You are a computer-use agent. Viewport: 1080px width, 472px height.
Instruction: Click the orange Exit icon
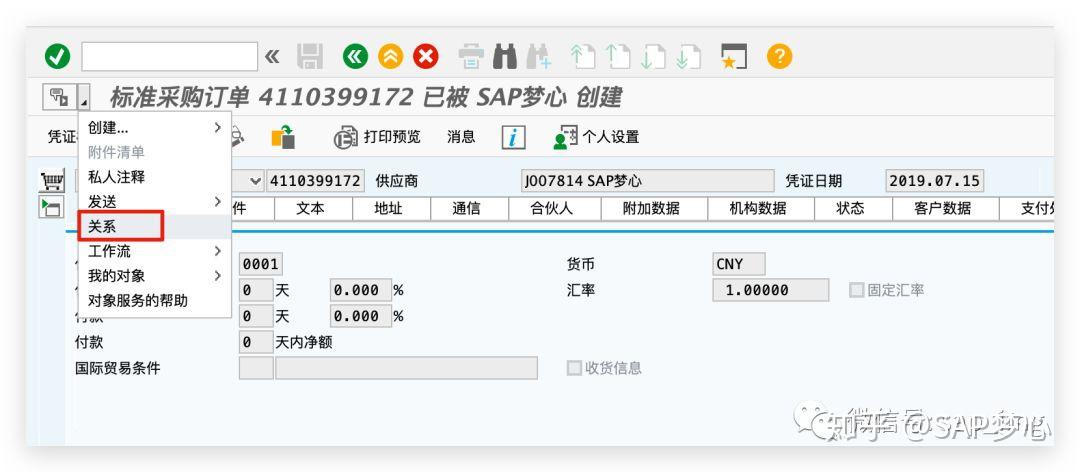[x=391, y=57]
